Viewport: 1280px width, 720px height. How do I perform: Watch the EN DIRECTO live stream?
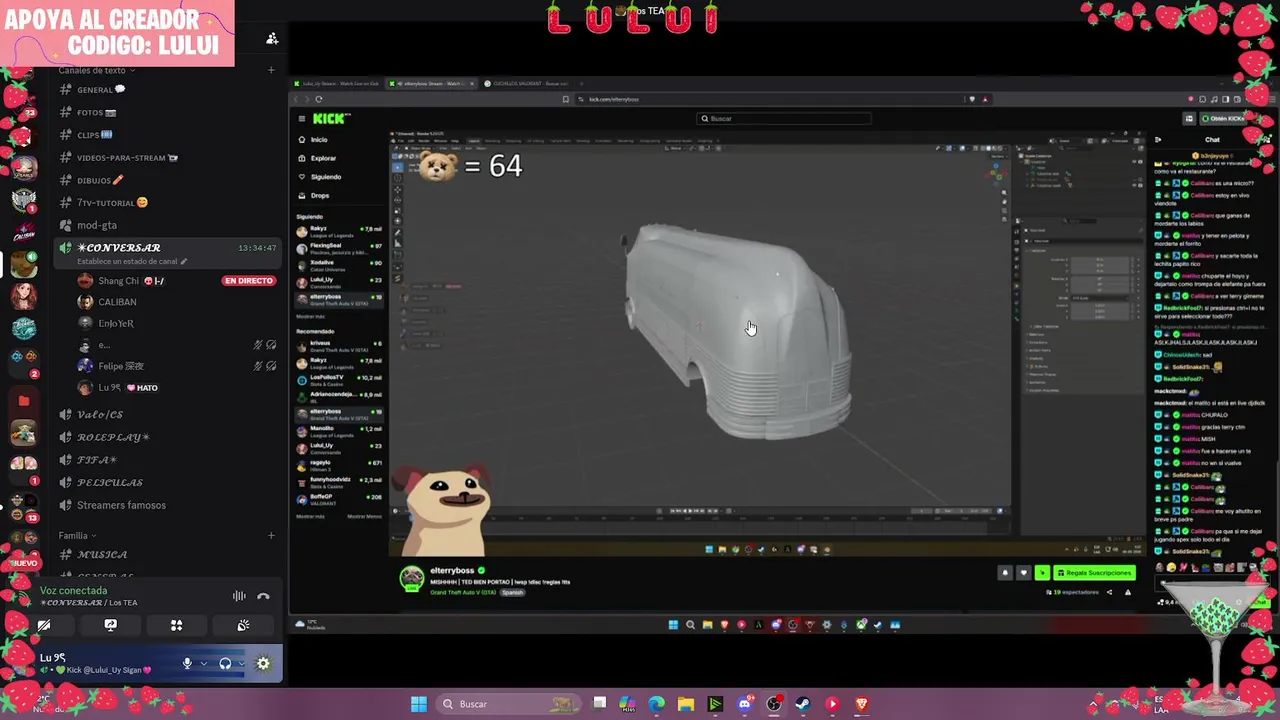tap(249, 281)
